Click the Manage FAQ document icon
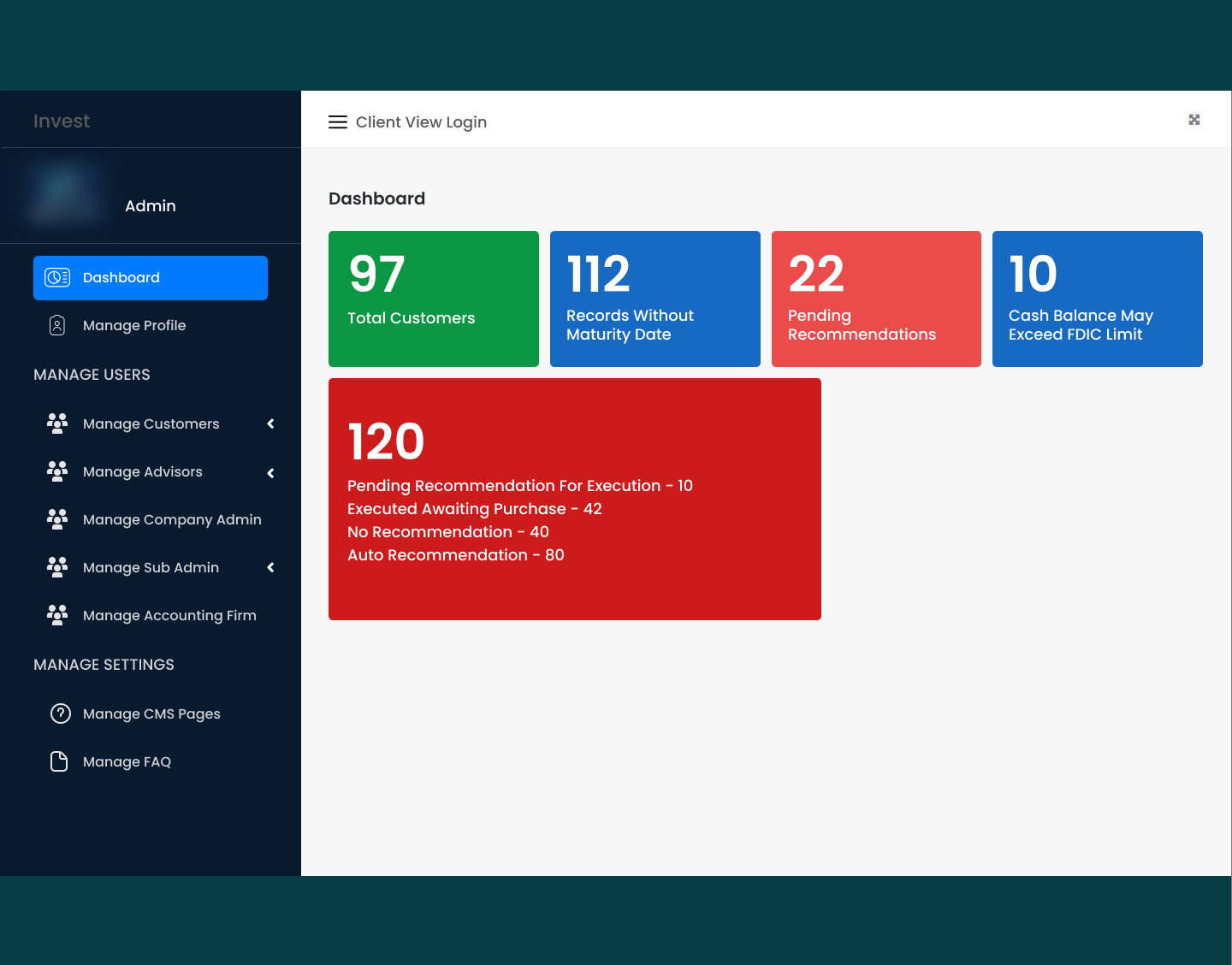This screenshot has height=965, width=1232. 59,761
